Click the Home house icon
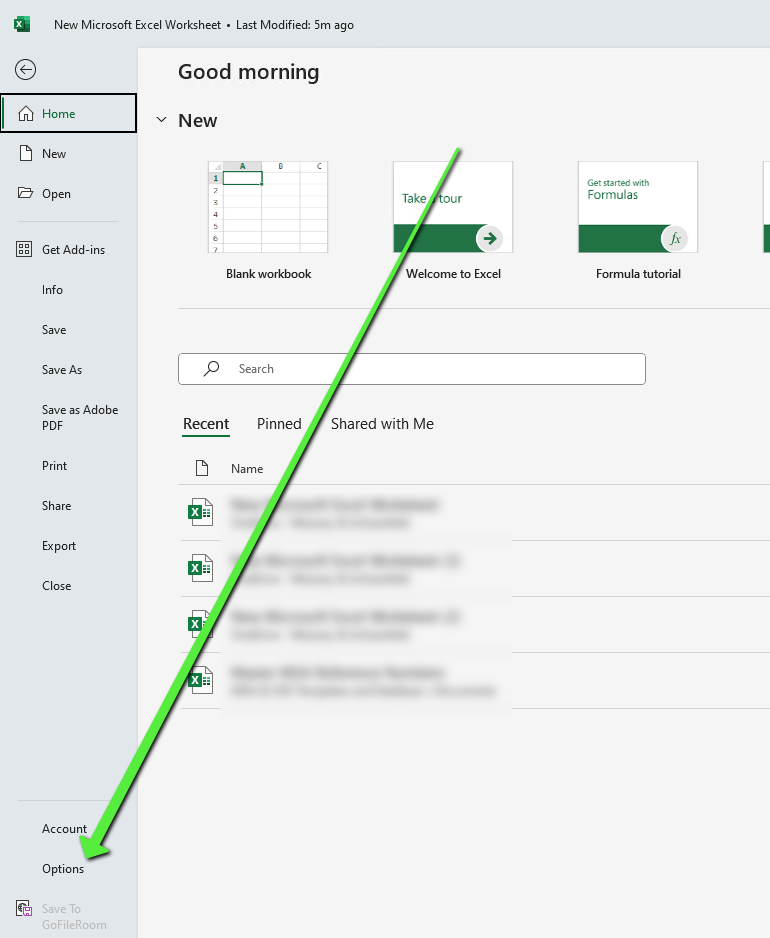Screen dimensions: 770x938 pos(26,113)
